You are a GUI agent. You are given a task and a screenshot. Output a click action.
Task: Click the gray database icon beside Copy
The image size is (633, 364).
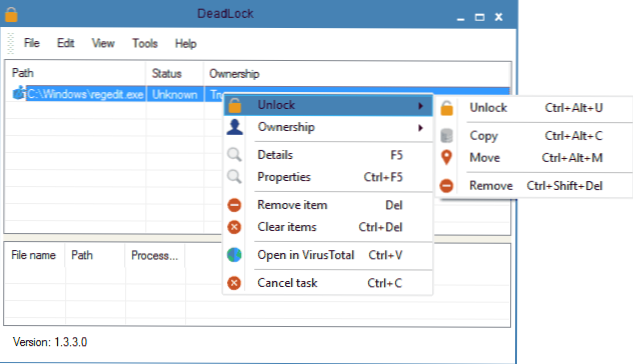[446, 136]
